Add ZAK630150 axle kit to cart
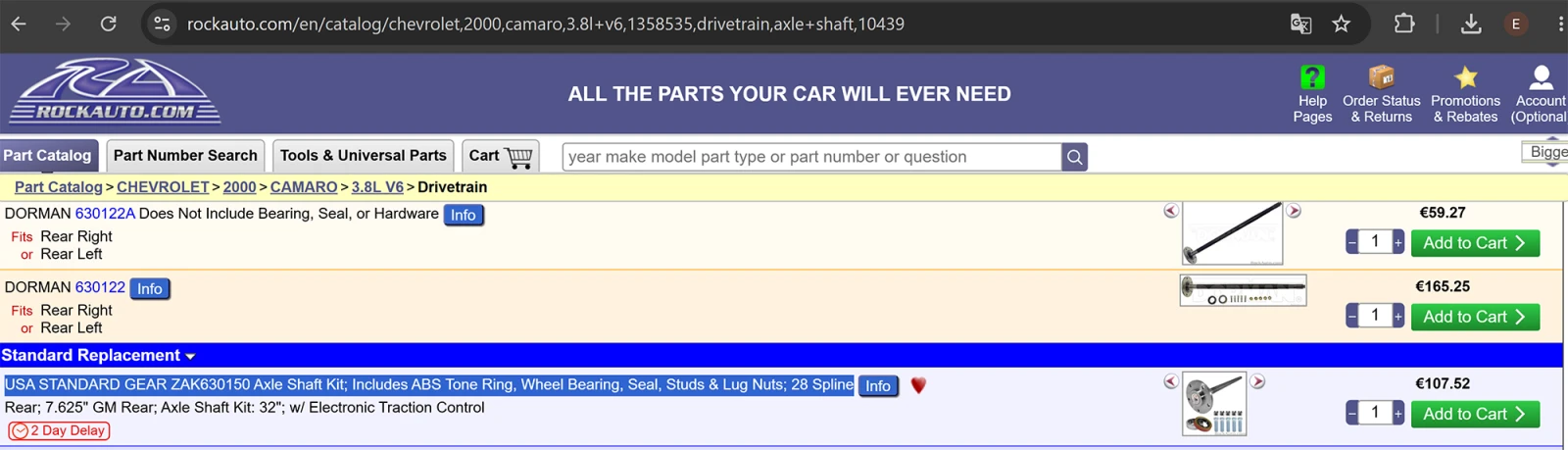The width and height of the screenshot is (1568, 450). point(1475,414)
